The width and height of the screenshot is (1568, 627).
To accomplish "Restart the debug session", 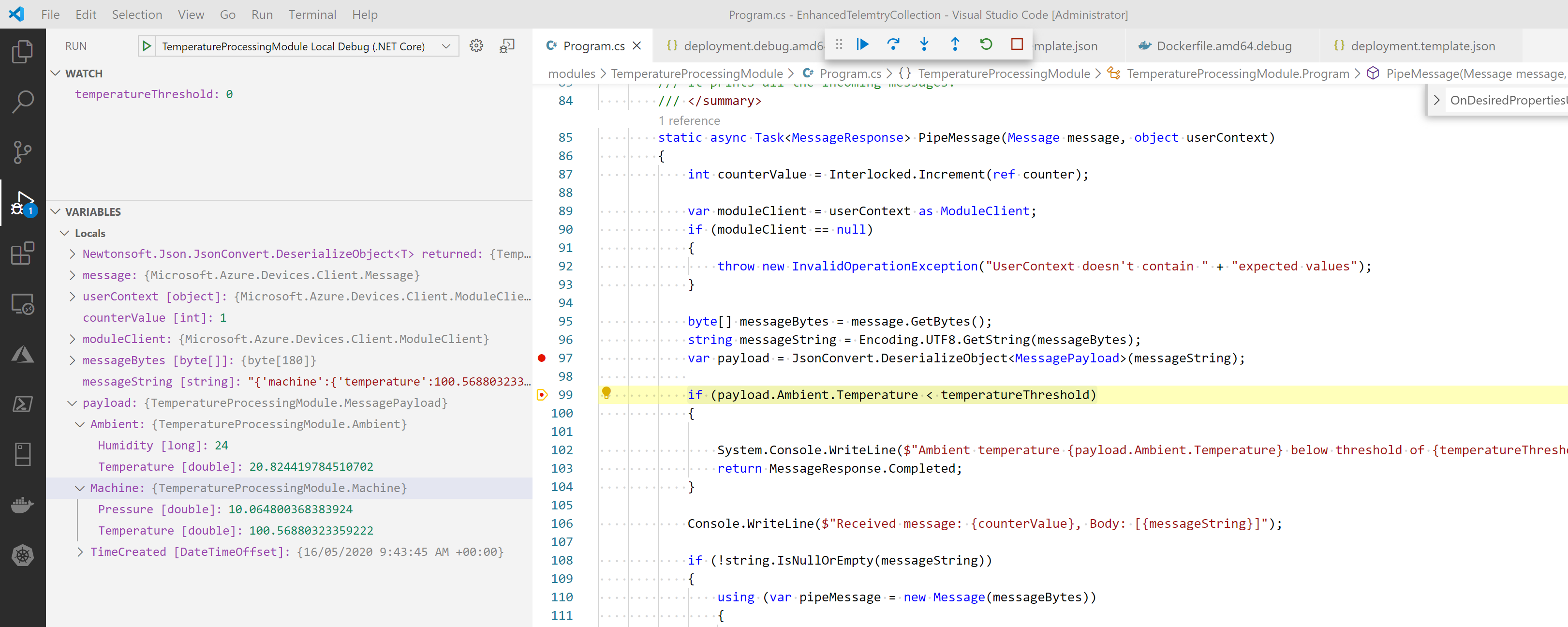I will (x=986, y=45).
